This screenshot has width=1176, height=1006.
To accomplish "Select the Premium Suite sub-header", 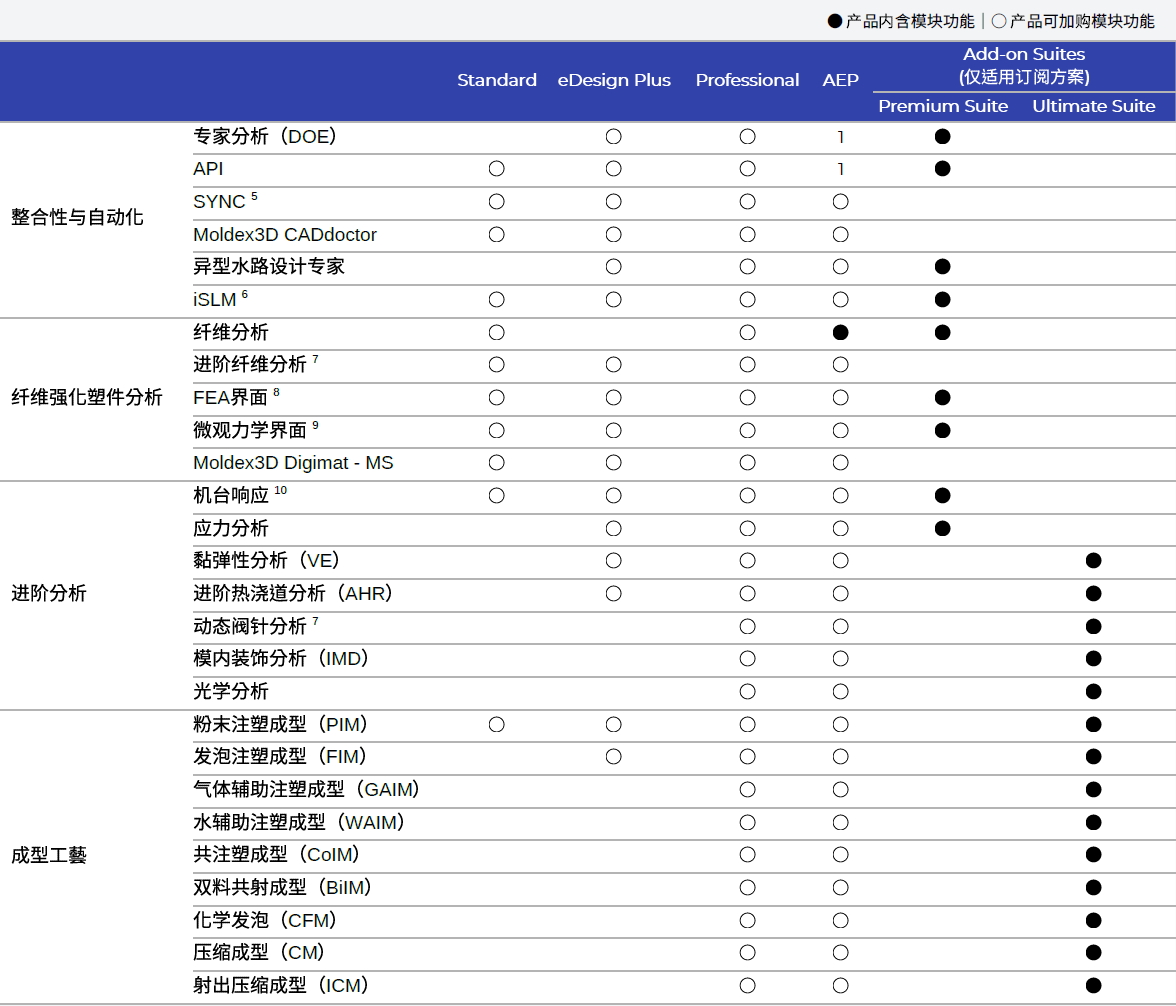I will 943,106.
